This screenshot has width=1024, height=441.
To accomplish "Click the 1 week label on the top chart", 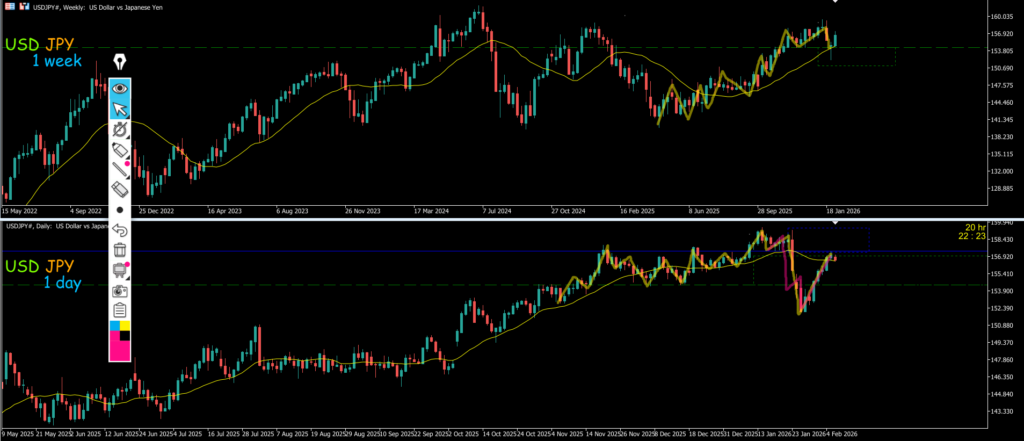I will [58, 62].
